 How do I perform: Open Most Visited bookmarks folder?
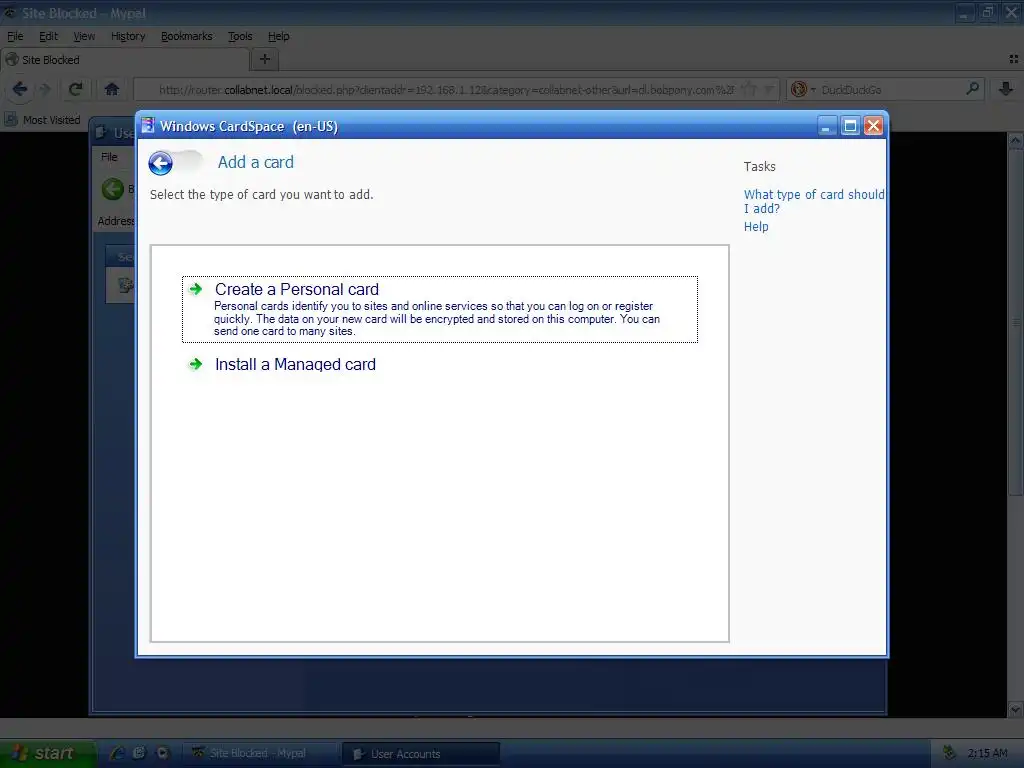(x=43, y=120)
